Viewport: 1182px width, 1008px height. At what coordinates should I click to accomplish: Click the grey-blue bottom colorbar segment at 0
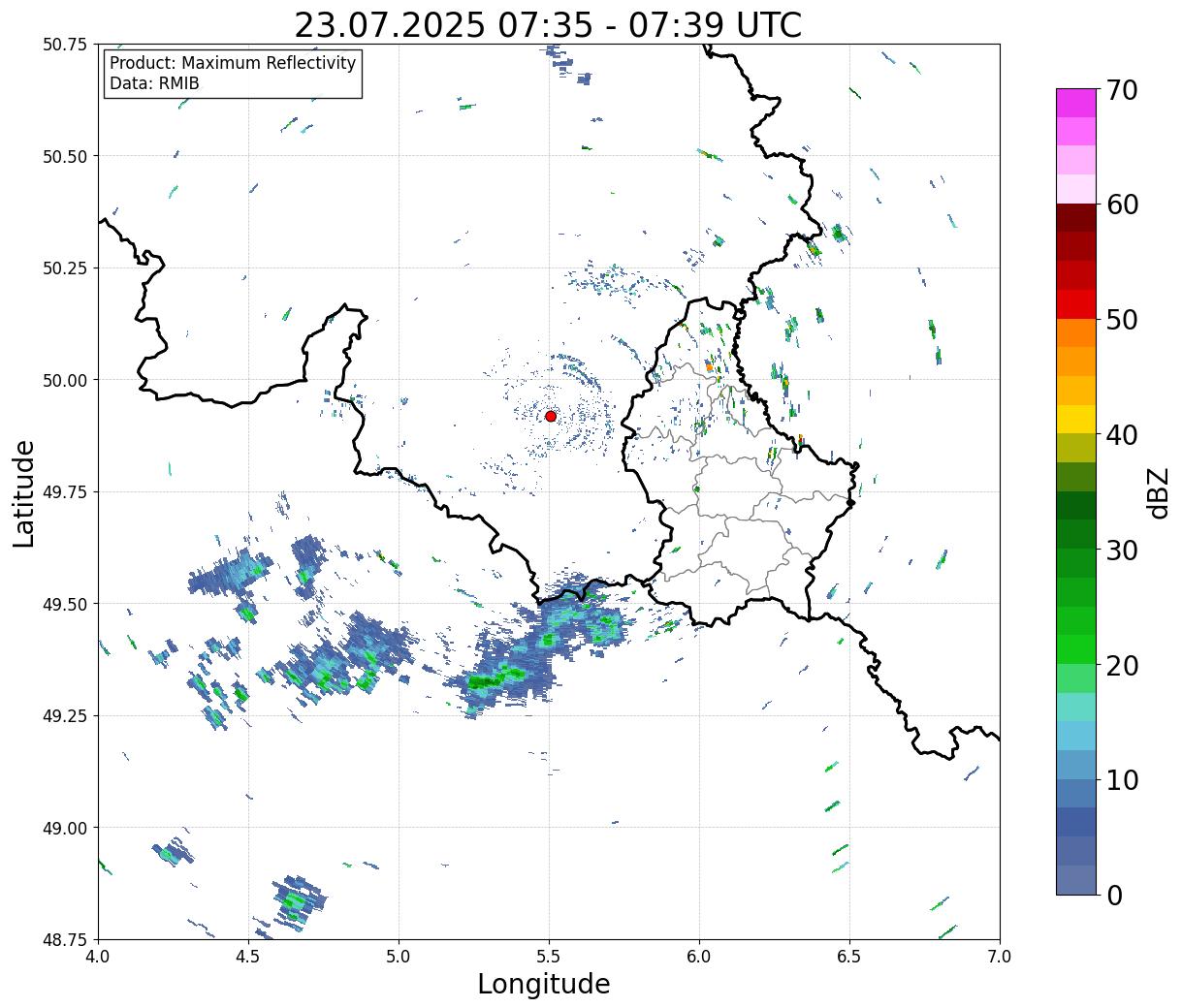[1076, 879]
